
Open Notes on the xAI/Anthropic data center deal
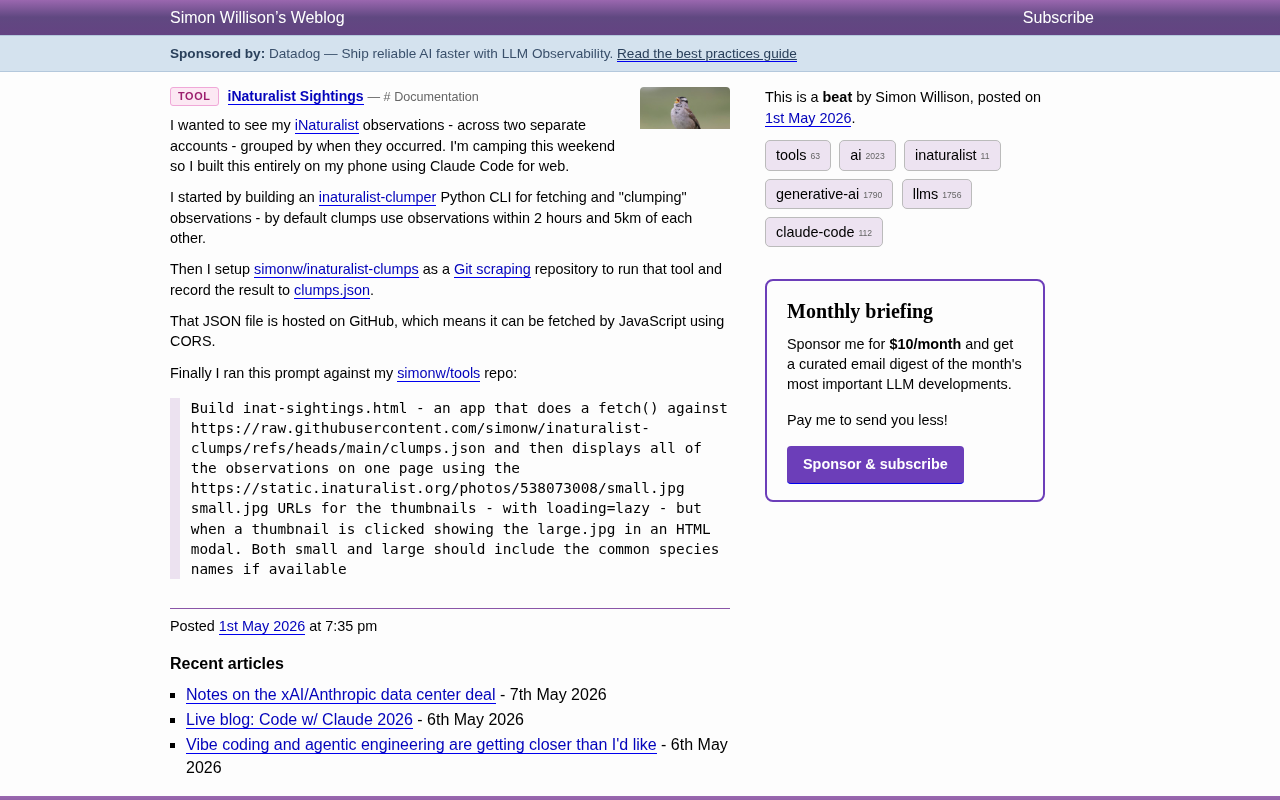[x=341, y=695]
